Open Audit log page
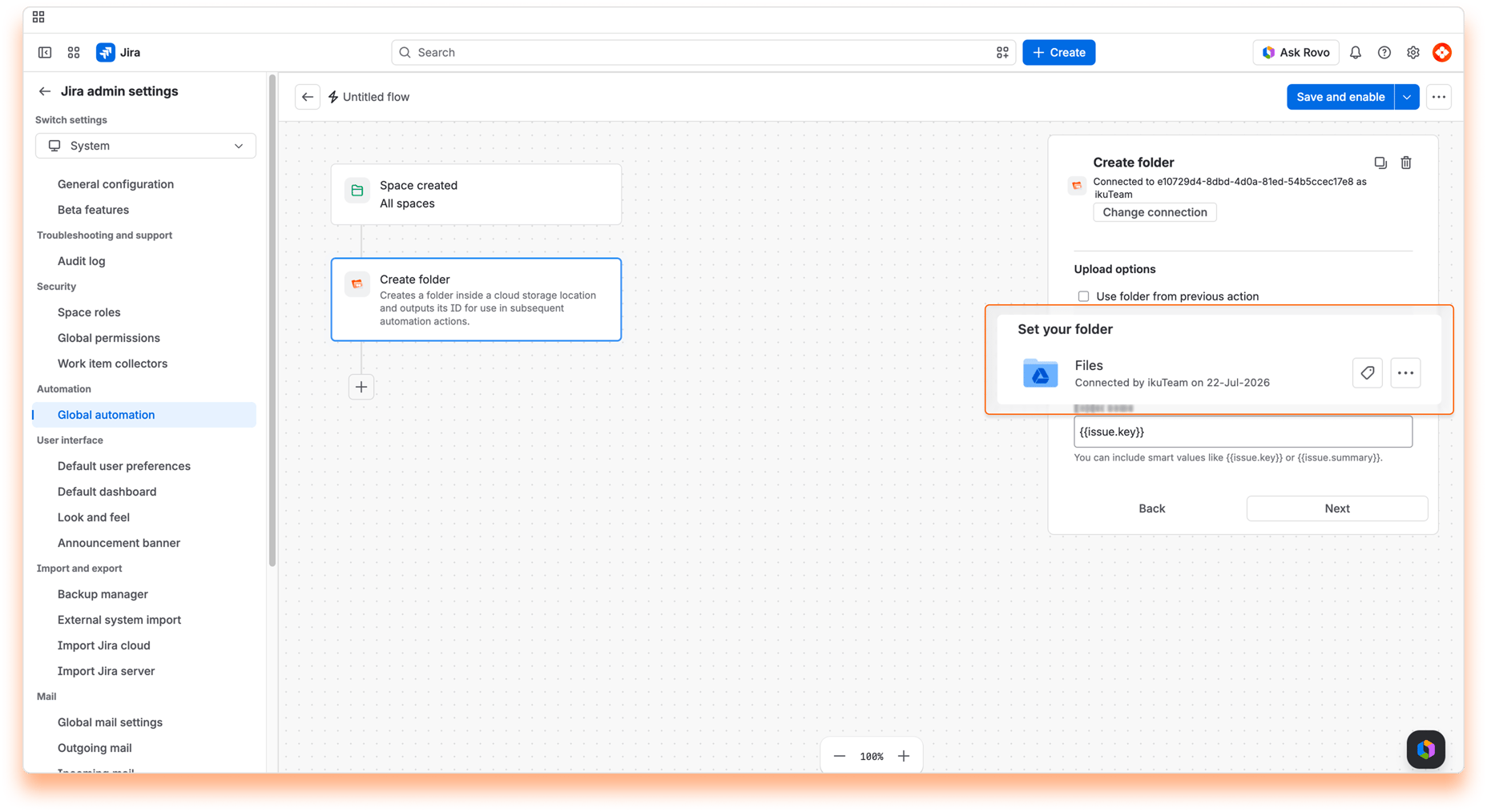The image size is (1487, 812). (81, 261)
